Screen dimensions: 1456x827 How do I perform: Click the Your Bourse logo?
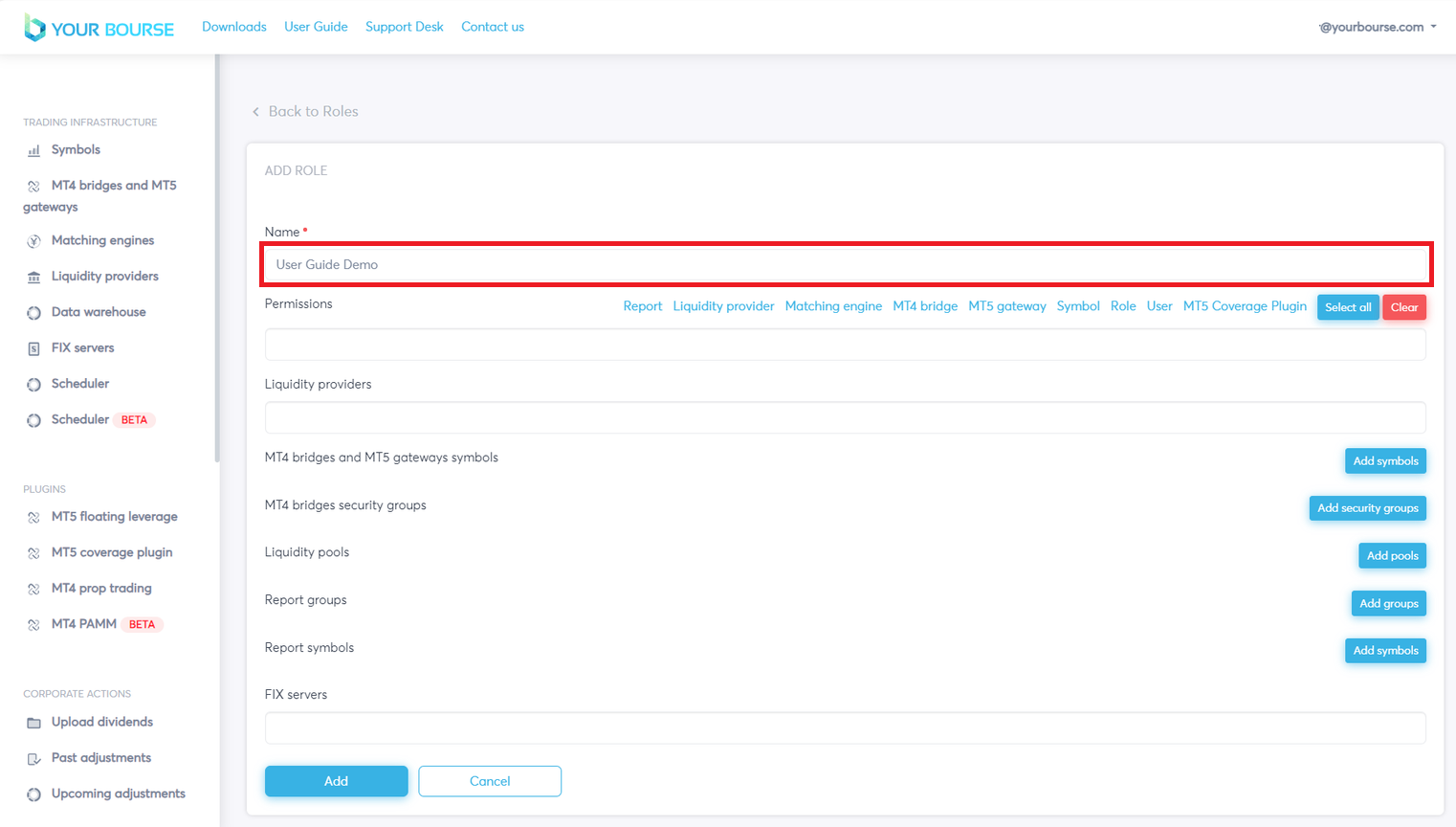click(99, 28)
